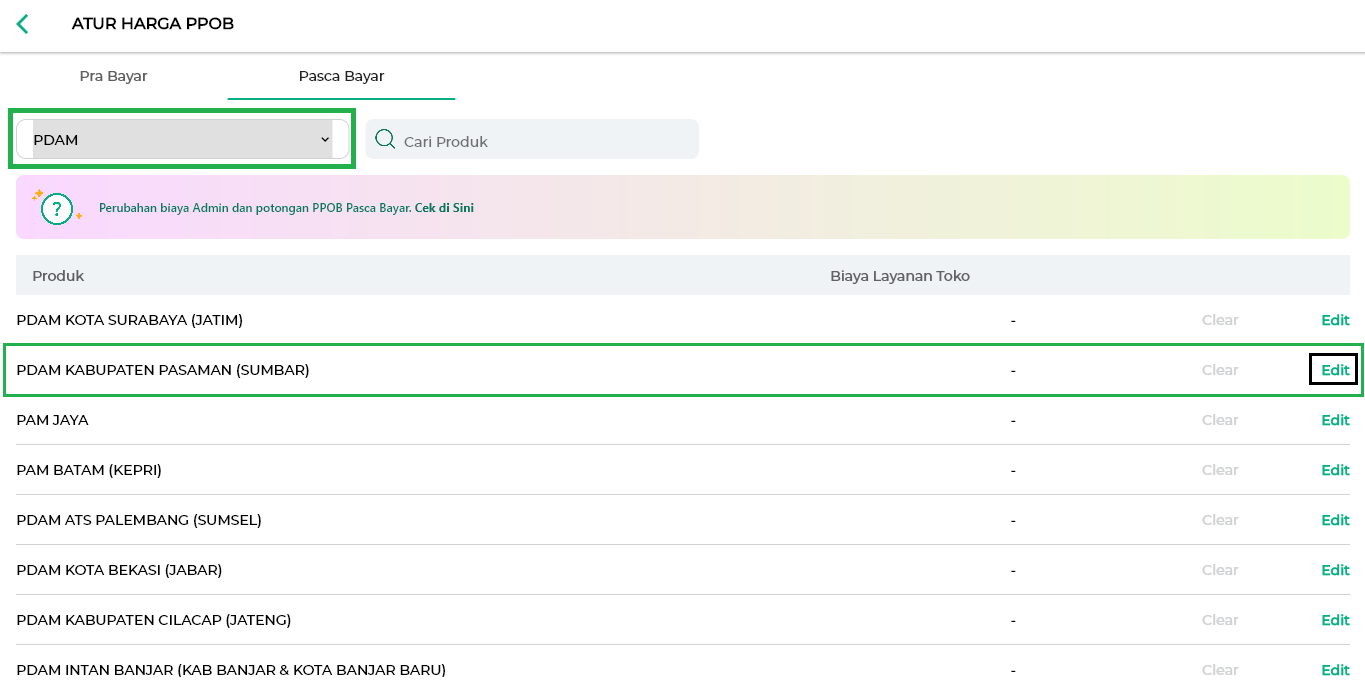Select PDAM KOTA SURABAYA (JATIM) product name
Screen dimensions: 1365x689
pyautogui.click(x=130, y=320)
